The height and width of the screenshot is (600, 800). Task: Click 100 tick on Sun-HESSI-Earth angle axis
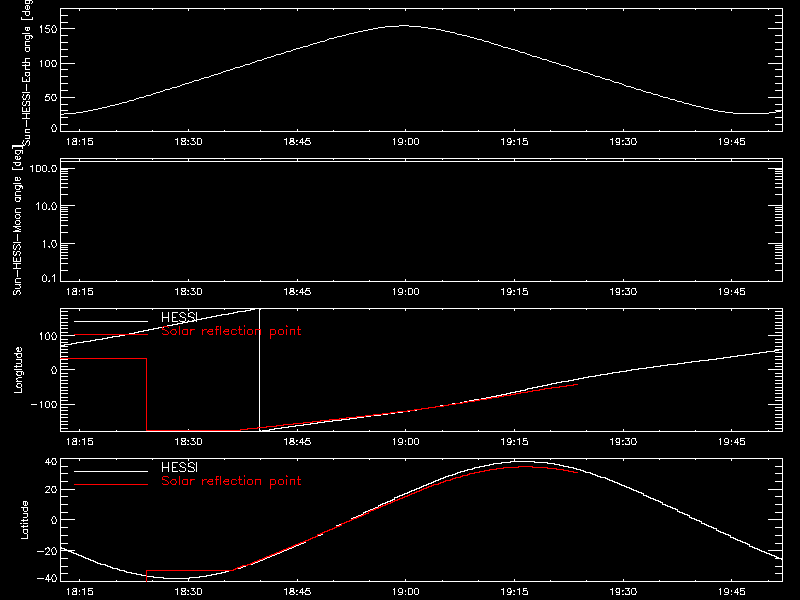(49, 63)
